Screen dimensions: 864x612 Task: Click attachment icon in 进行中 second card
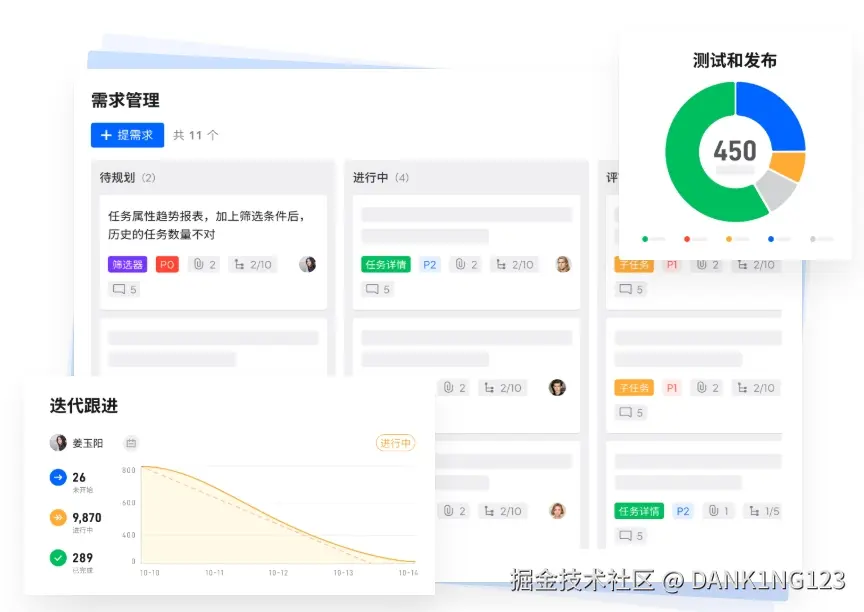pyautogui.click(x=449, y=388)
